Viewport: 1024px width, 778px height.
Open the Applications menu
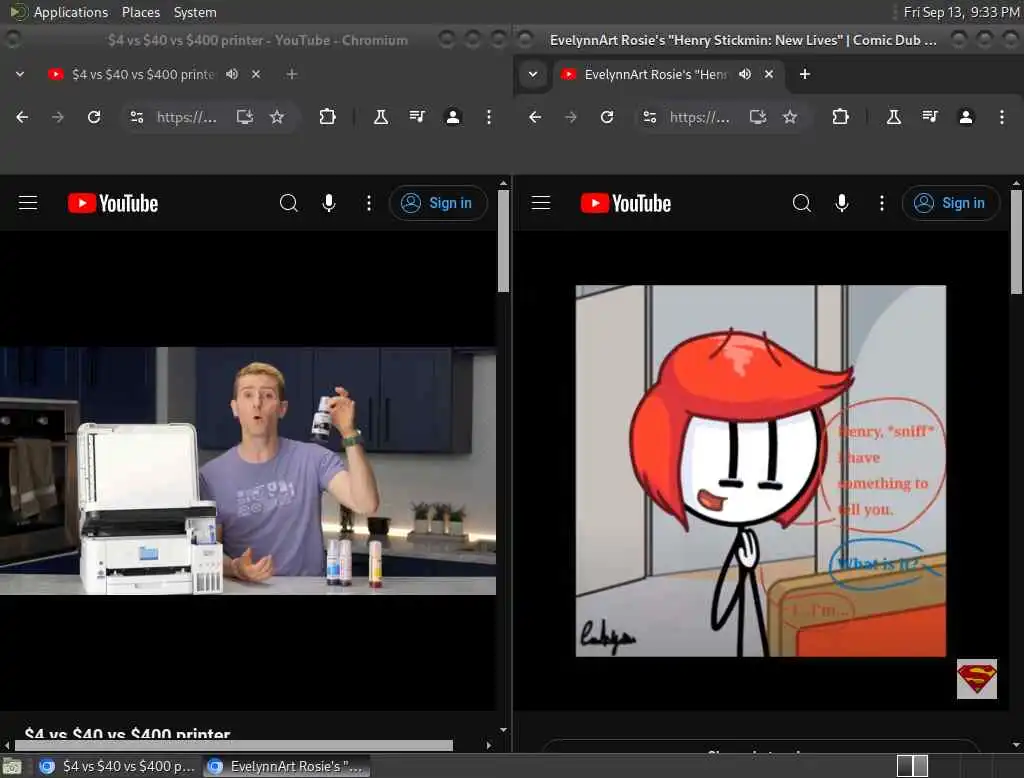click(x=71, y=12)
